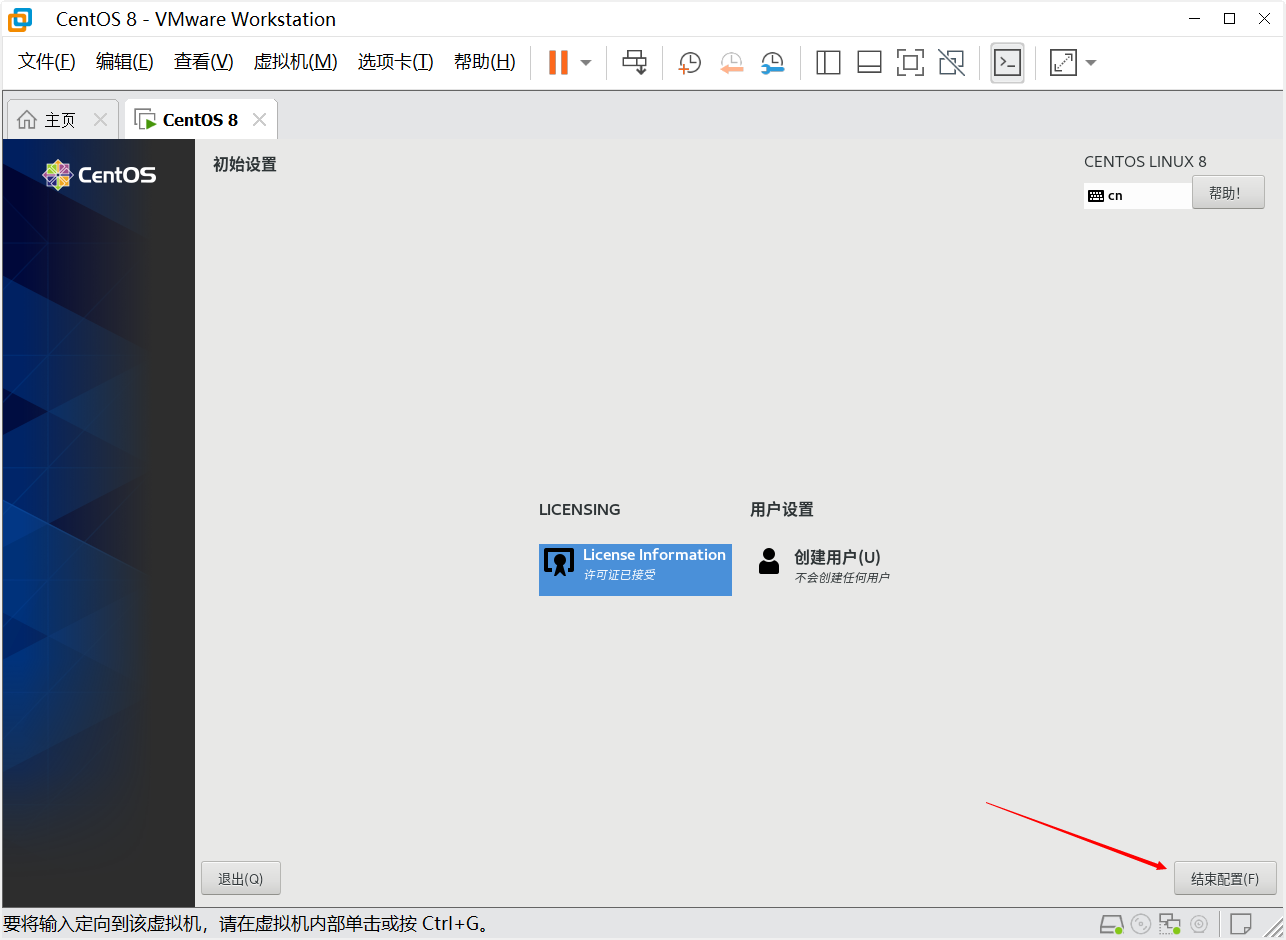
Task: Close the 主页 tab
Action: pos(100,120)
